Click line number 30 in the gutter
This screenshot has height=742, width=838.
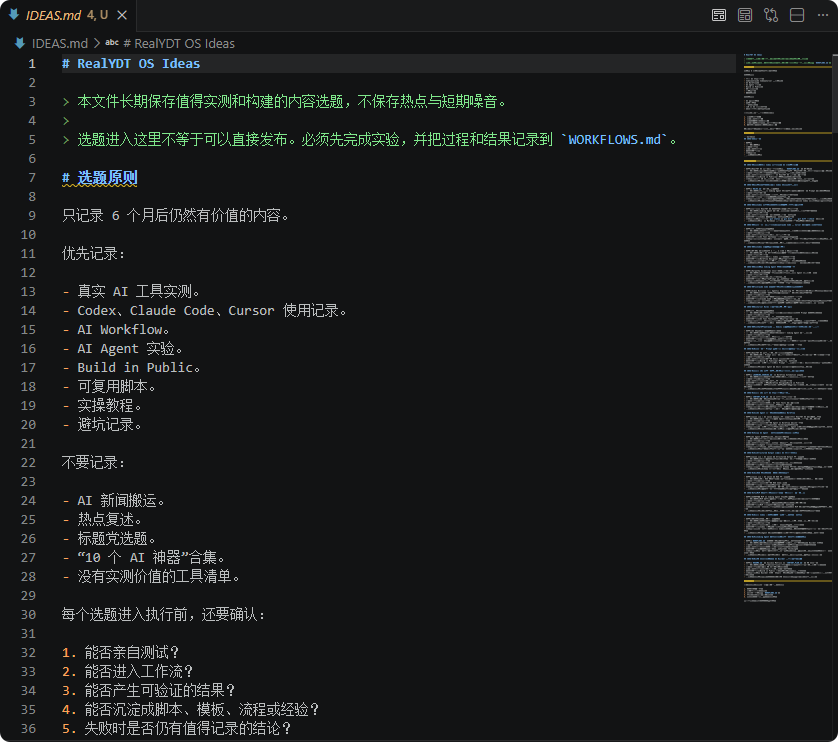pyautogui.click(x=28, y=614)
